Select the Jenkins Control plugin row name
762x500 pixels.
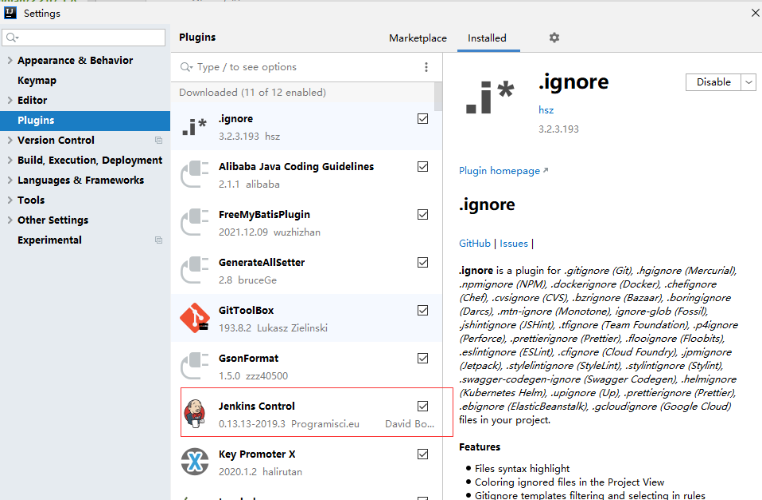pos(257,406)
